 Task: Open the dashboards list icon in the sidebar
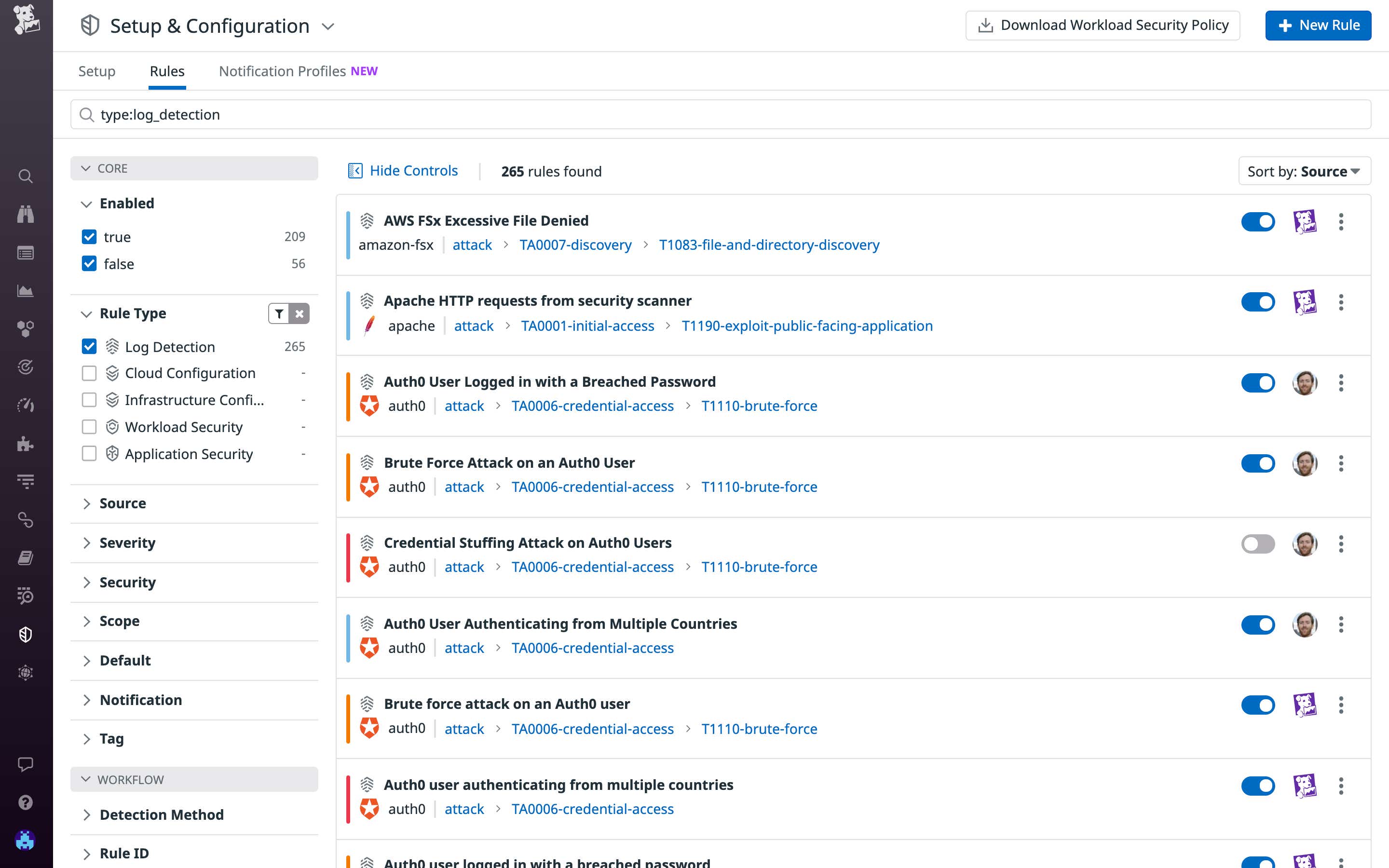point(25,253)
